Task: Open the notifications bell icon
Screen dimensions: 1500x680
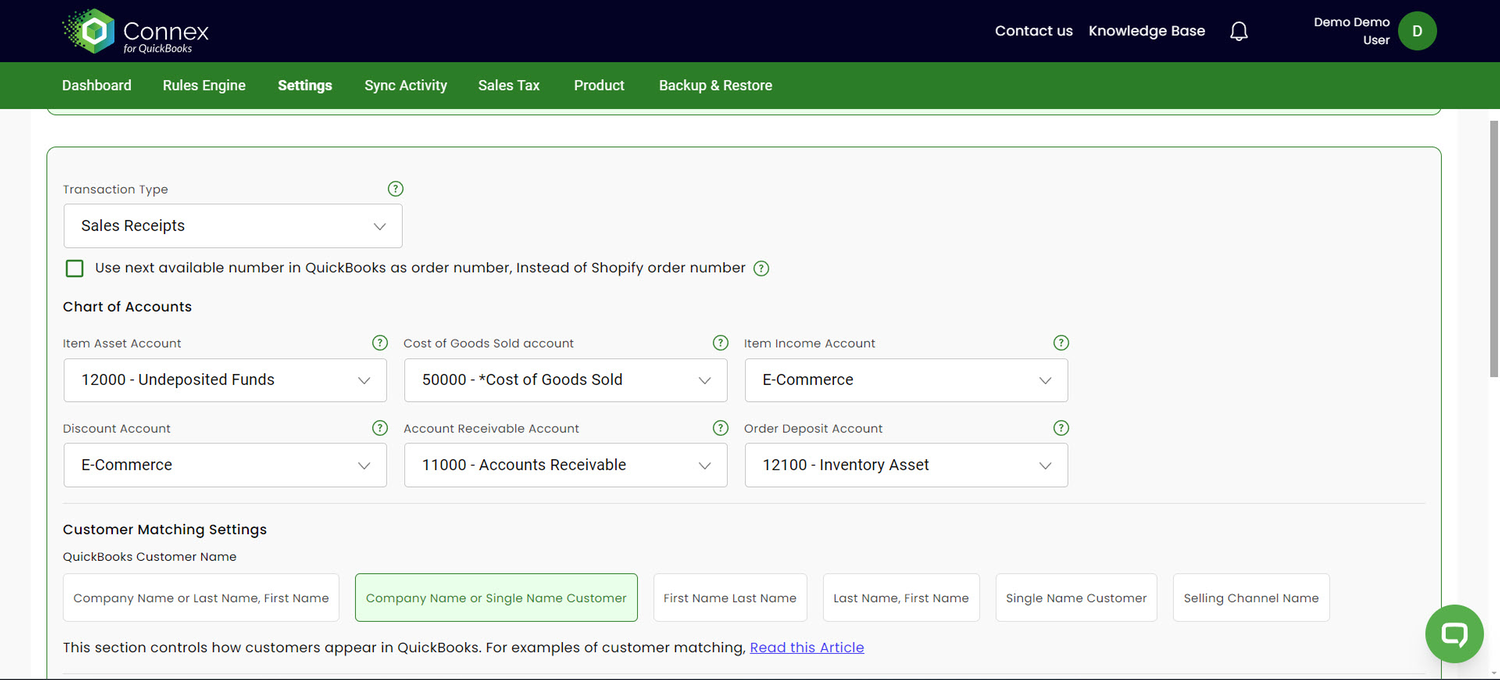Action: [x=1239, y=31]
